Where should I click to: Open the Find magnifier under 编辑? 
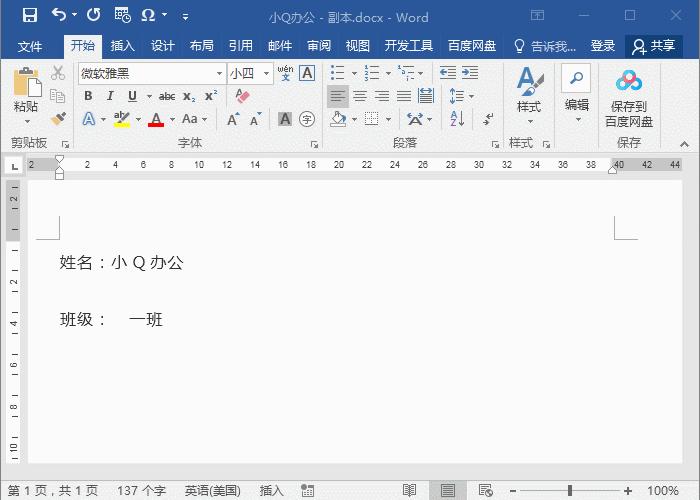[x=576, y=78]
